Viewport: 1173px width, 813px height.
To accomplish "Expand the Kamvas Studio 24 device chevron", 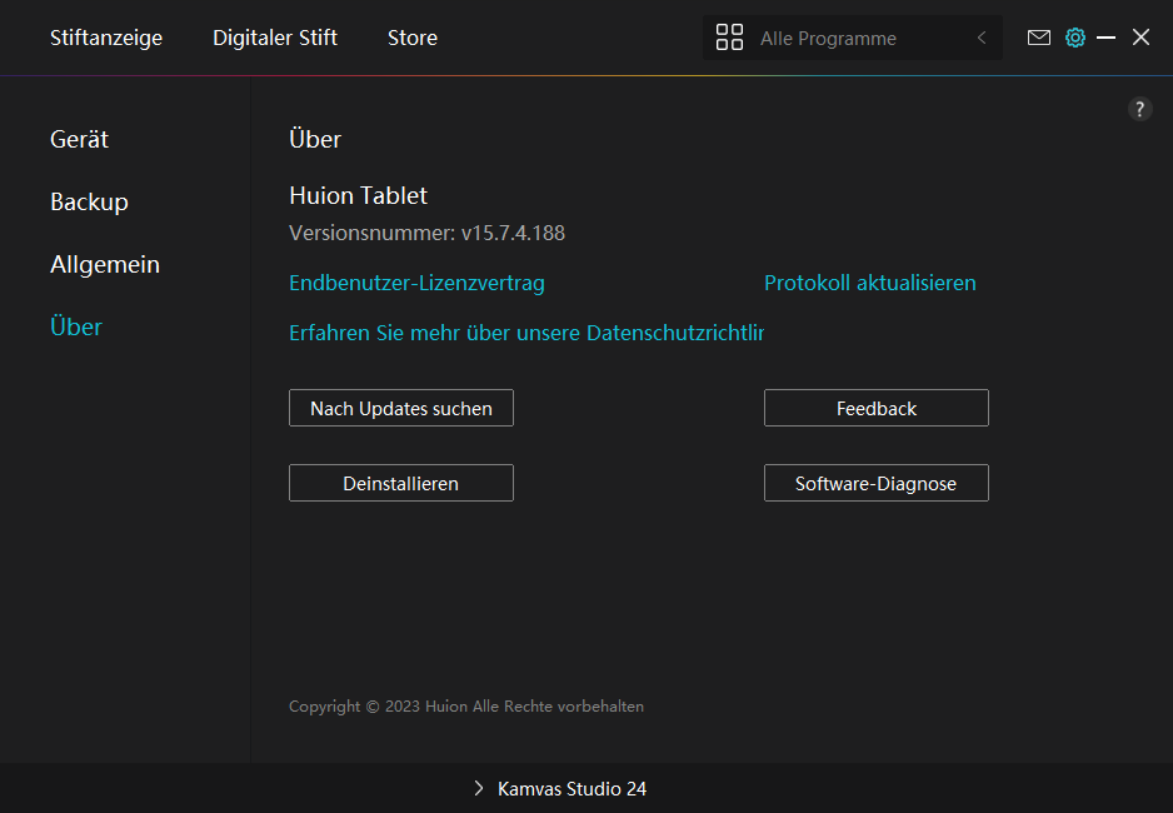I will coord(479,789).
